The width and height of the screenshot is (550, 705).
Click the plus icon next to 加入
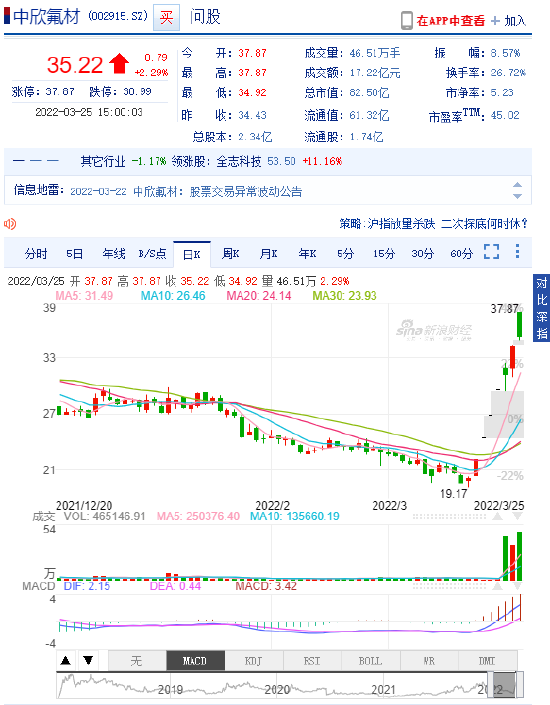(x=495, y=21)
